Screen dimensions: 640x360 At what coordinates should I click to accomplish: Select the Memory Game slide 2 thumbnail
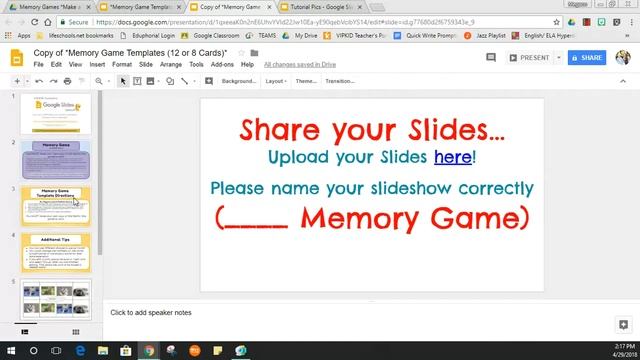pos(56,160)
